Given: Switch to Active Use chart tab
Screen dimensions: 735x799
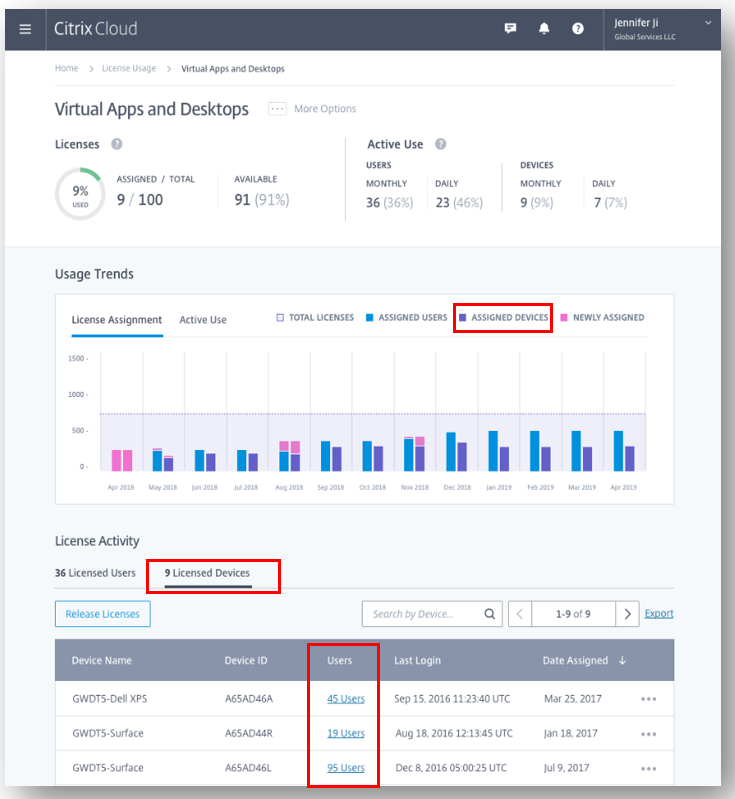Looking at the screenshot, I should pyautogui.click(x=203, y=320).
